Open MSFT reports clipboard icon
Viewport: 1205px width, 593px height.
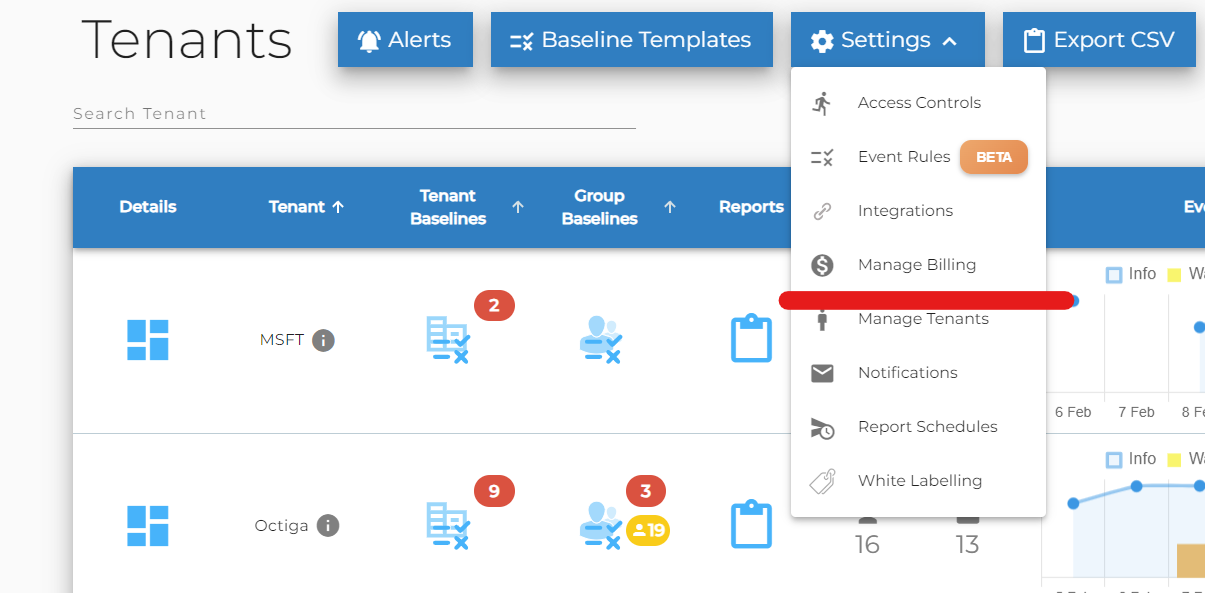coord(751,339)
